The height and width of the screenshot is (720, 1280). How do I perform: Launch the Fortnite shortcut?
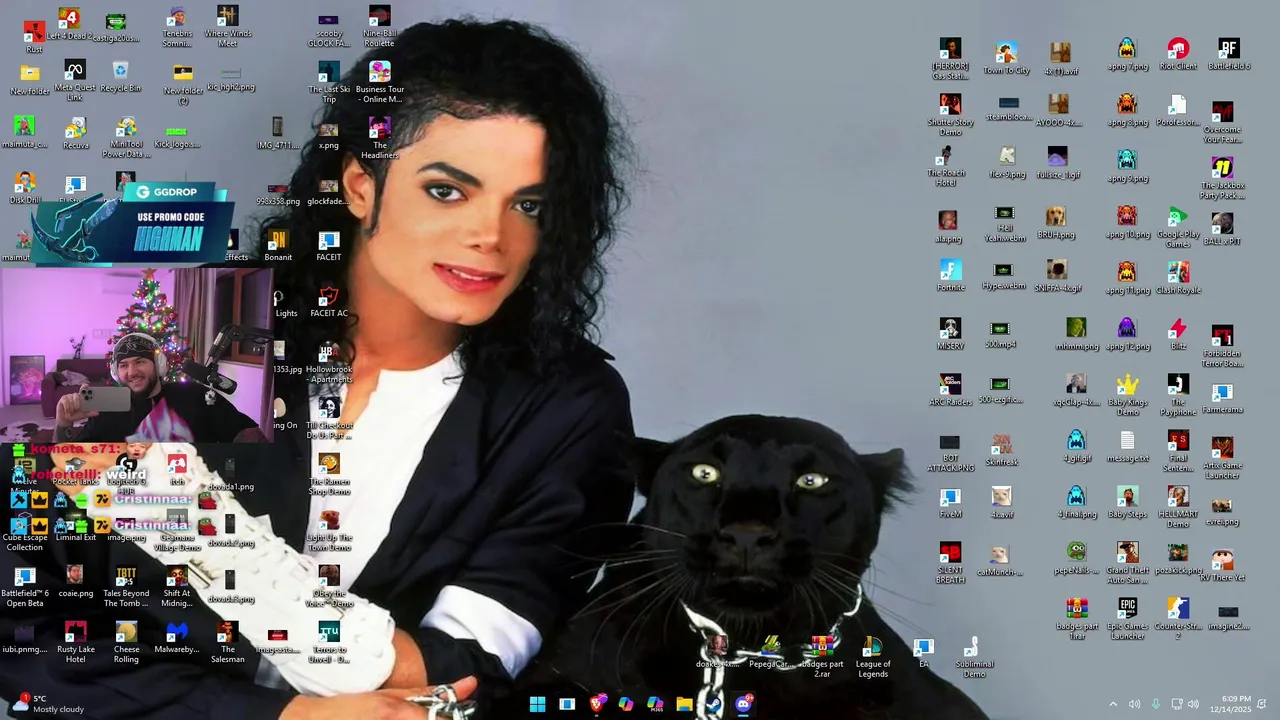950,276
